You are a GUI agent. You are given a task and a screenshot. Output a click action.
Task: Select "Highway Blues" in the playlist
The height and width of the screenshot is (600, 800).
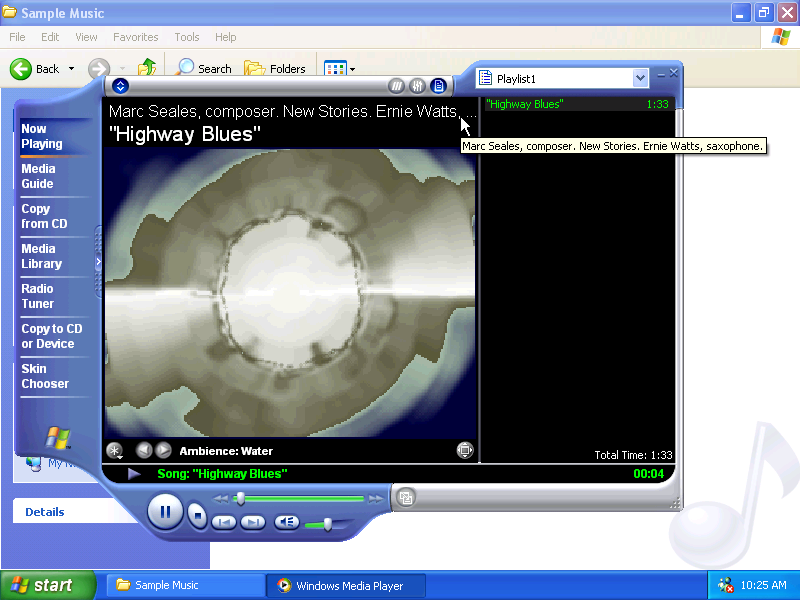(580, 104)
